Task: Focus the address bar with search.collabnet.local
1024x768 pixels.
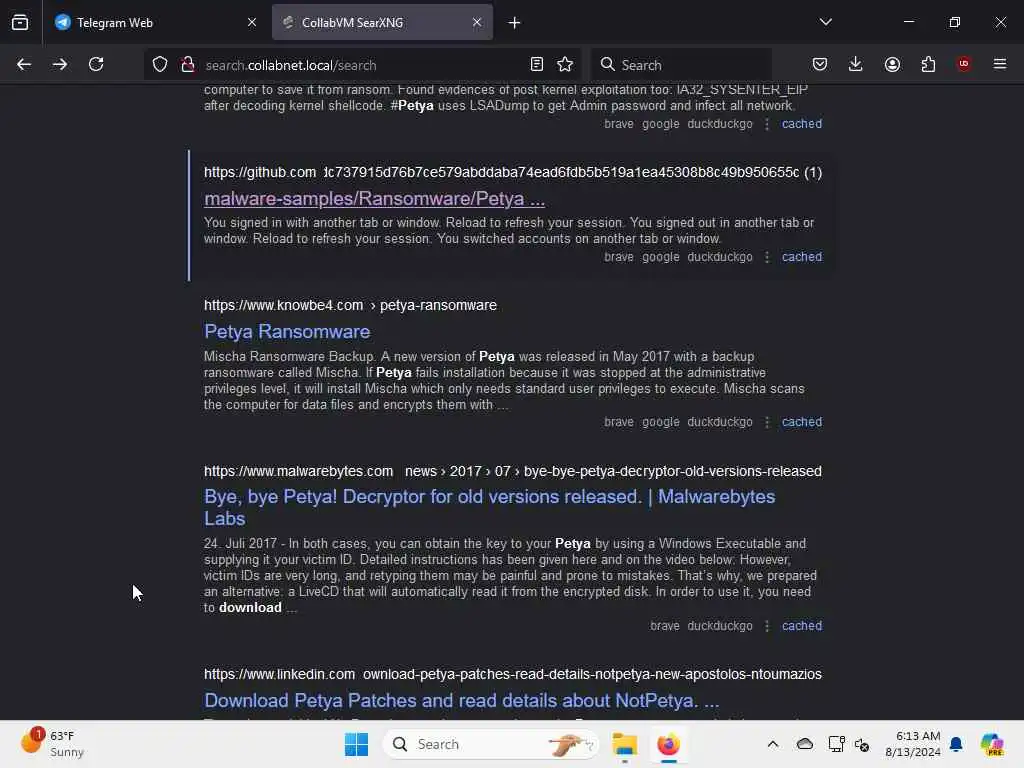Action: click(x=363, y=65)
